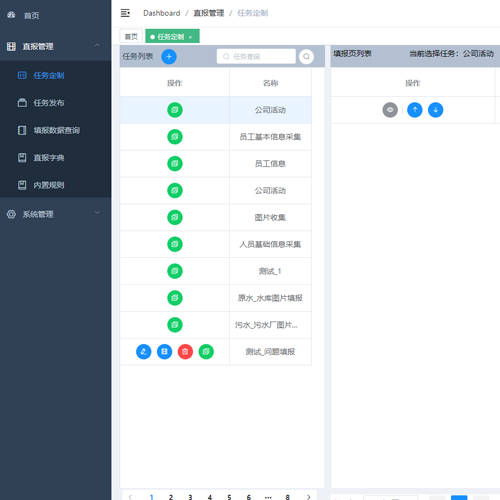Screen dimensions: 500x500
Task: Go to next page with right chevron
Action: [308, 497]
